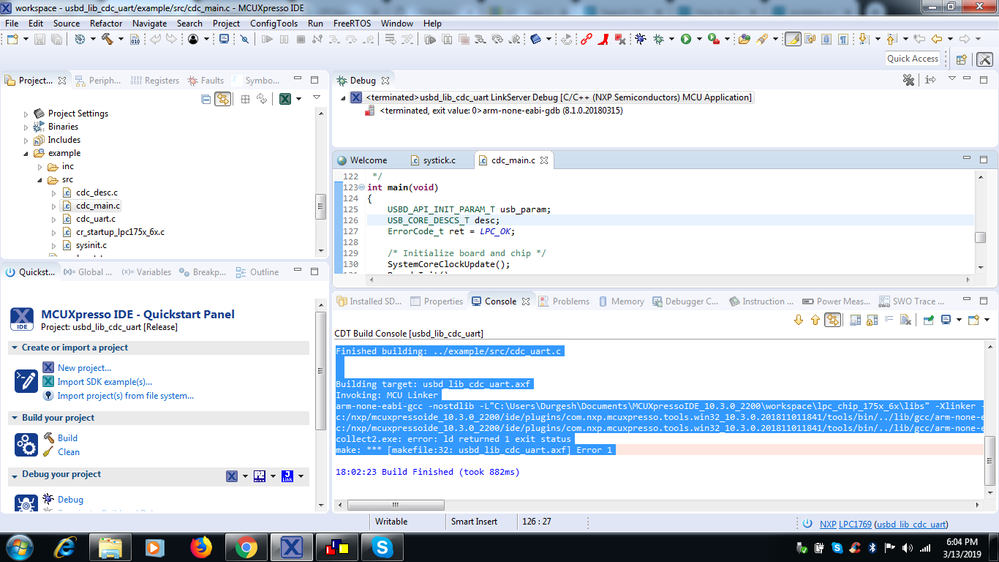Switch to the systick.c editor tab

433,161
